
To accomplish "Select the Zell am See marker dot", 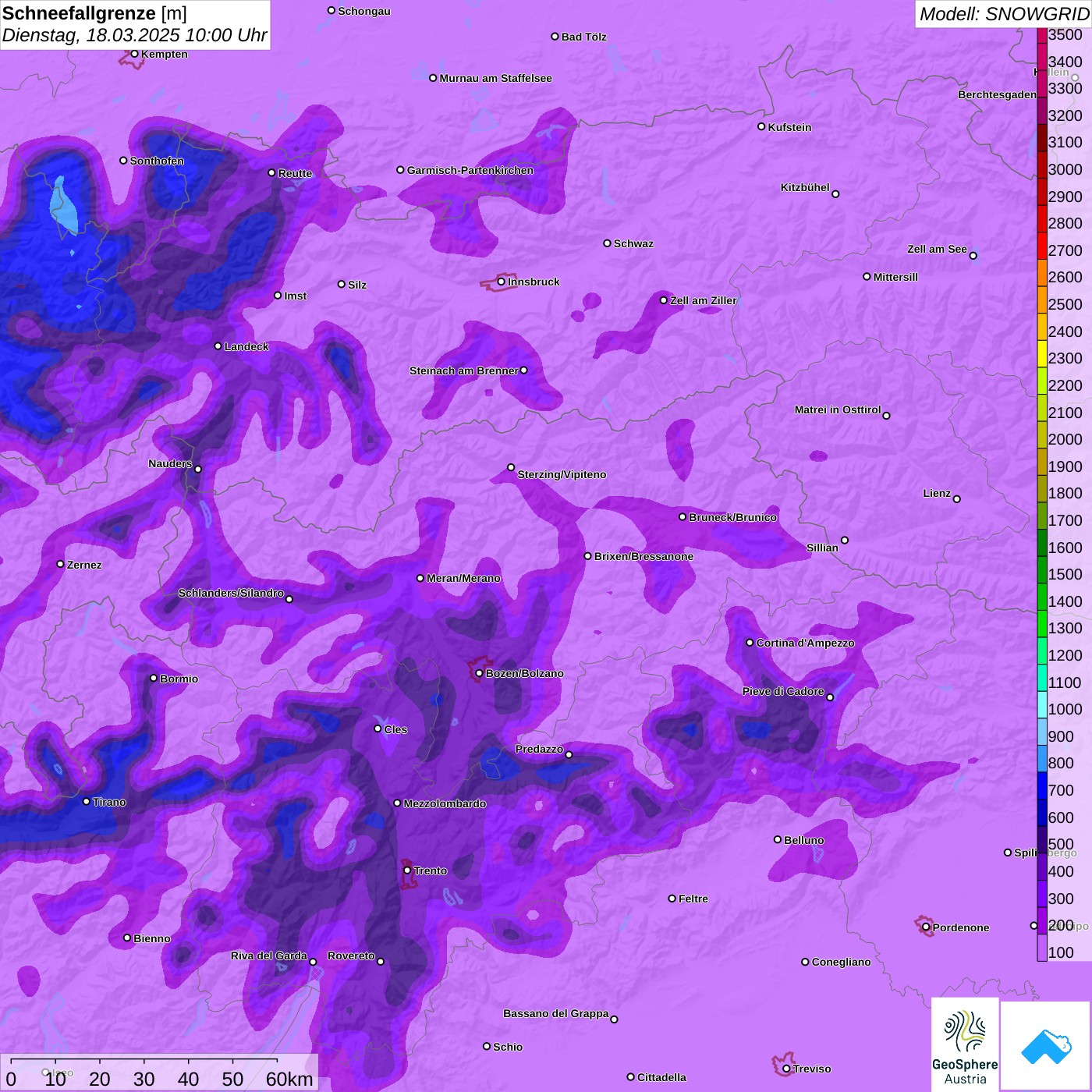I will (x=973, y=255).
